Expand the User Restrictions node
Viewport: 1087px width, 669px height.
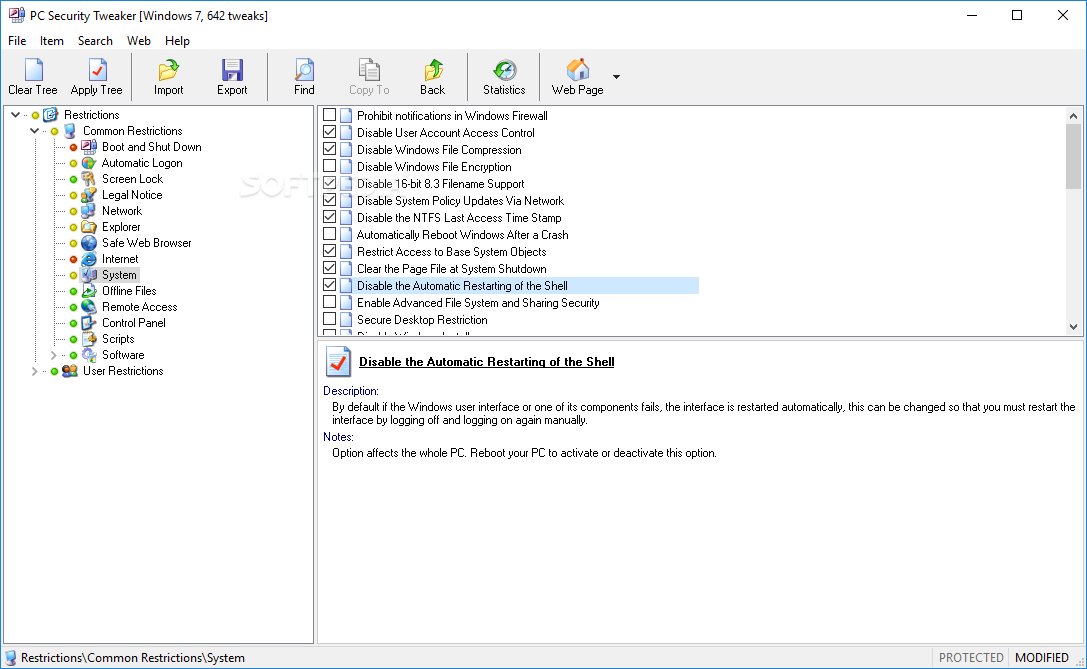pos(34,371)
